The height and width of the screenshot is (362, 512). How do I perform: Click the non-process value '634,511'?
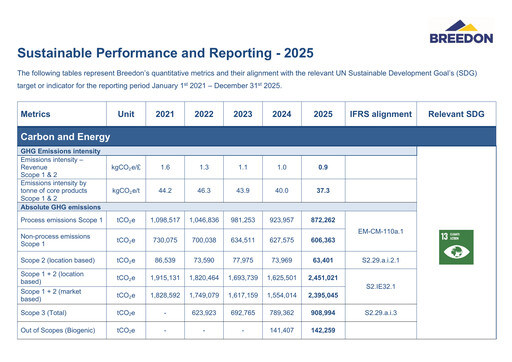[243, 240]
